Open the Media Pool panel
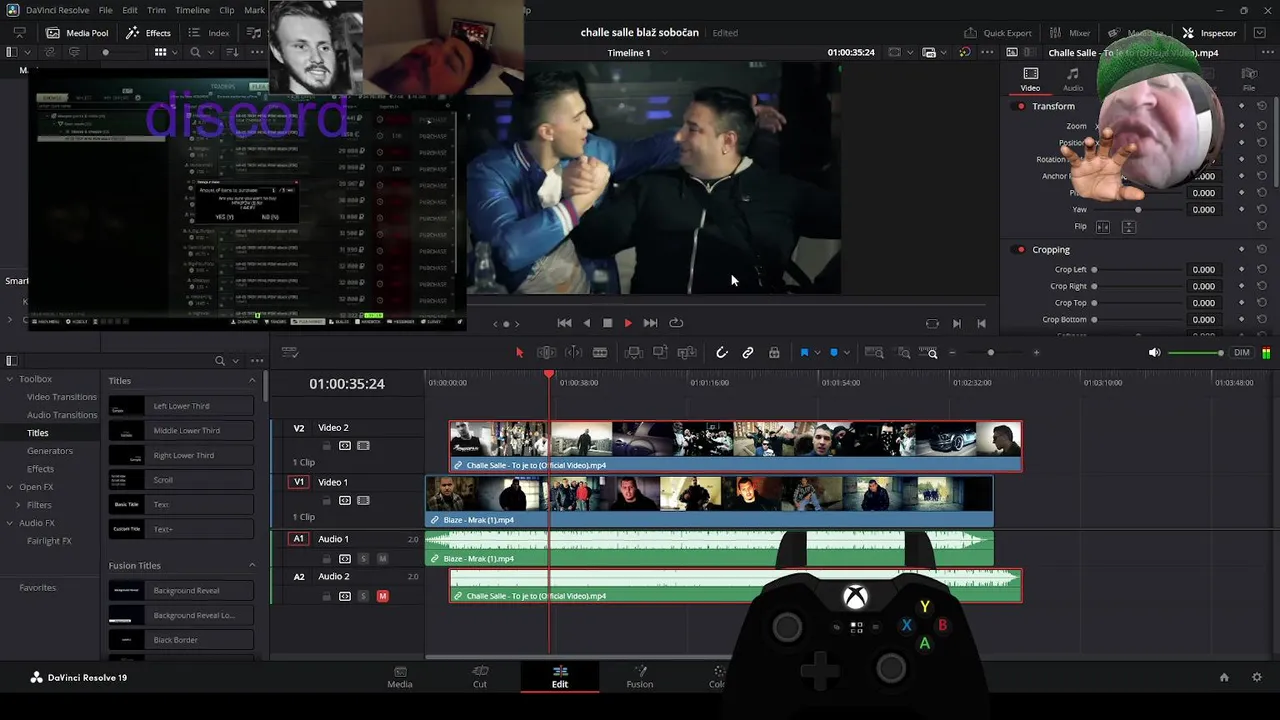 click(x=77, y=33)
